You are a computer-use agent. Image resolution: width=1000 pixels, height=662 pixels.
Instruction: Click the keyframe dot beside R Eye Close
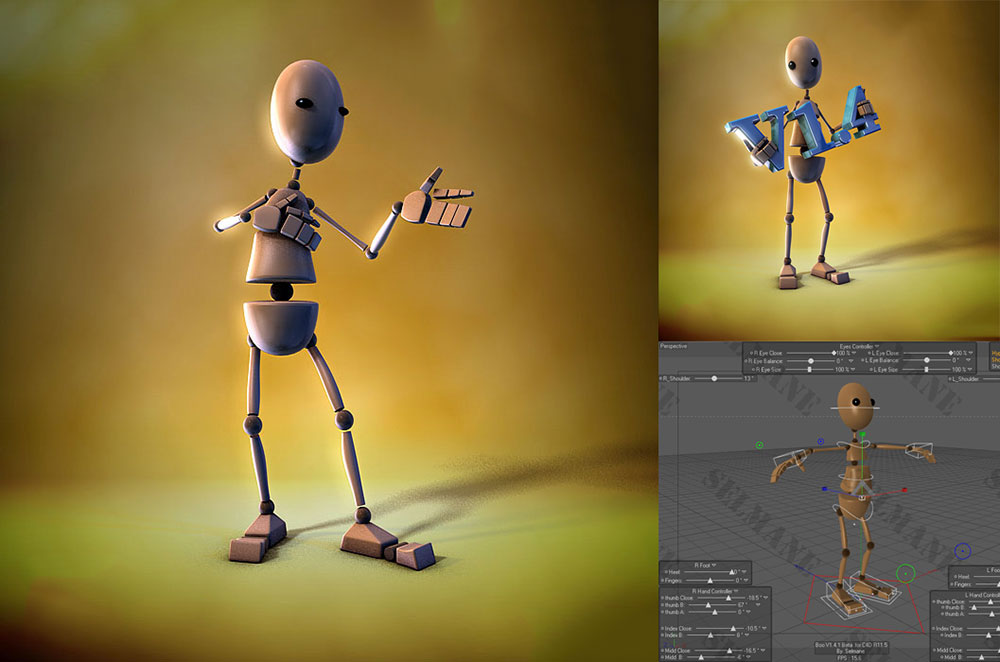click(x=751, y=351)
